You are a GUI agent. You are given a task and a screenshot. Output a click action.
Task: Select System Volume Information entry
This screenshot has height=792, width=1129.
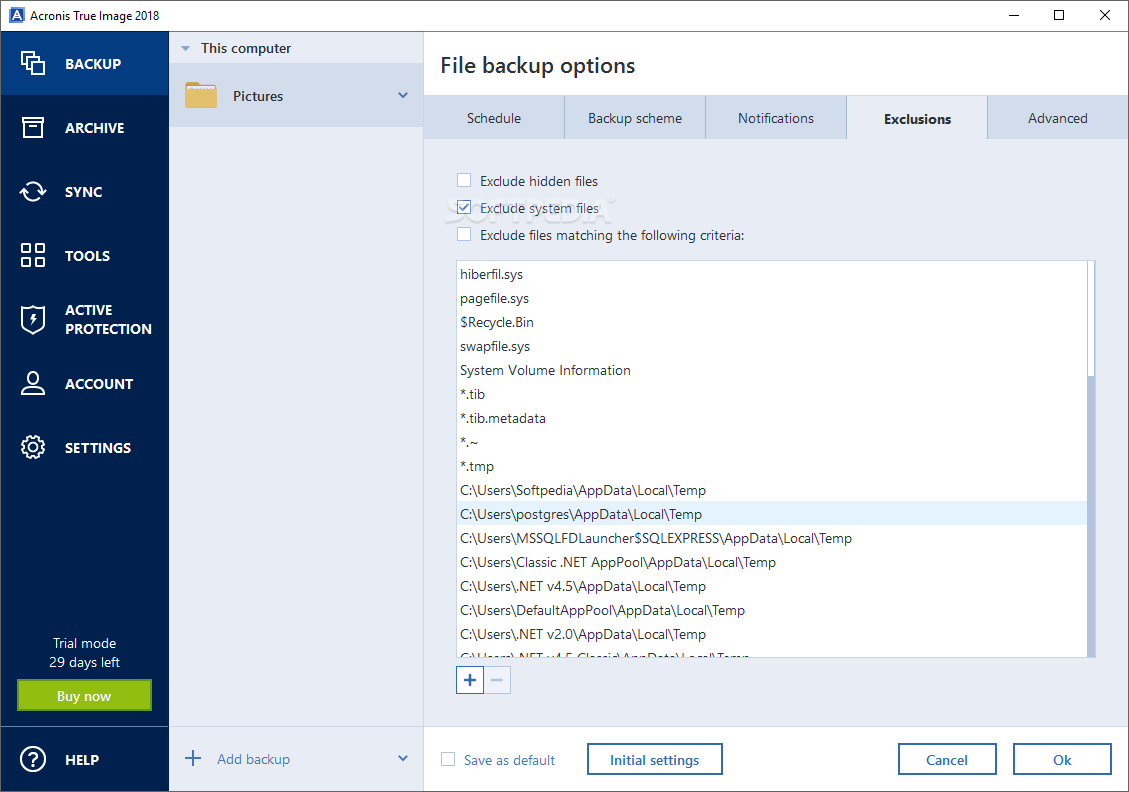click(x=771, y=370)
